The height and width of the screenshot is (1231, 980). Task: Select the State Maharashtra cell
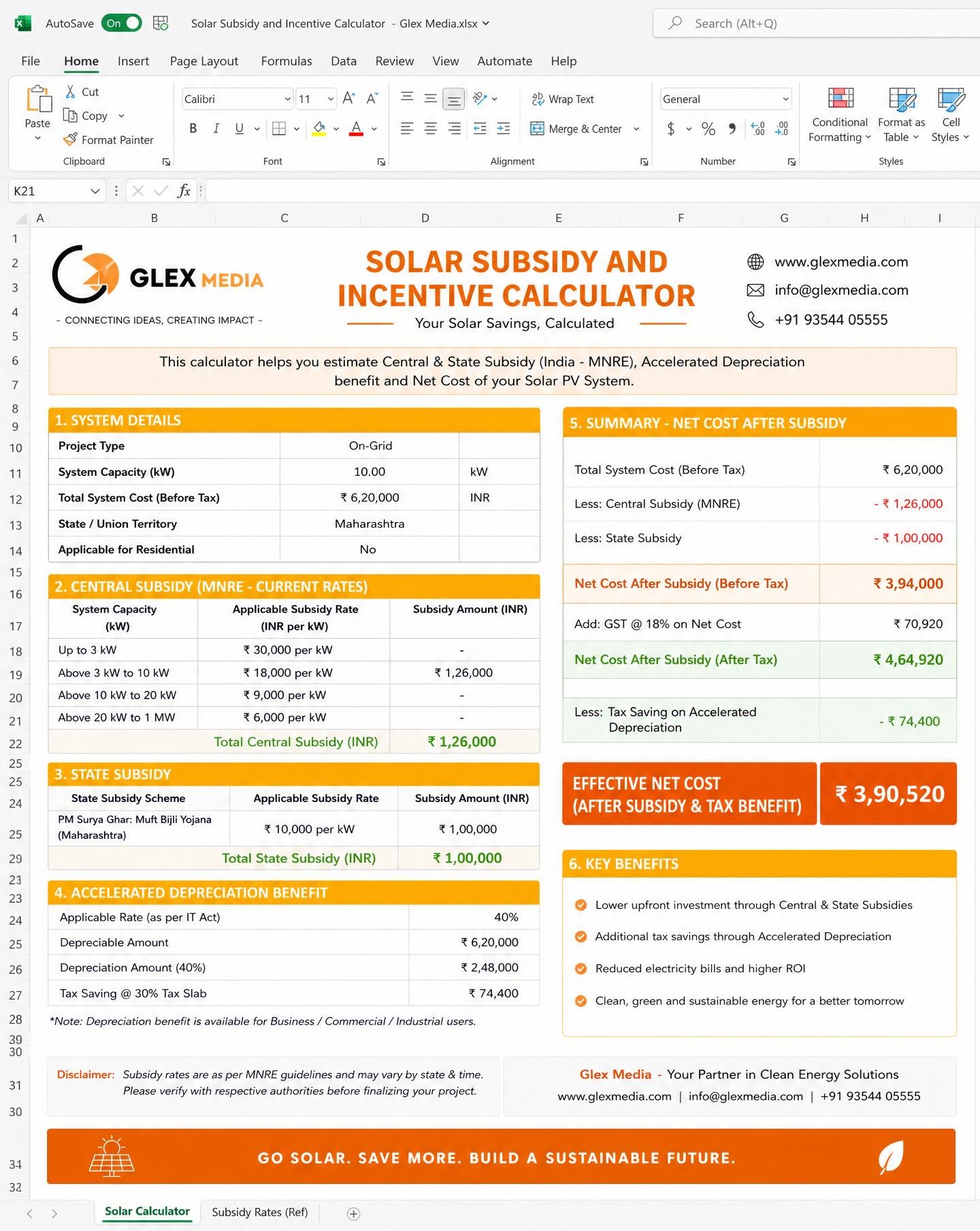[370, 524]
